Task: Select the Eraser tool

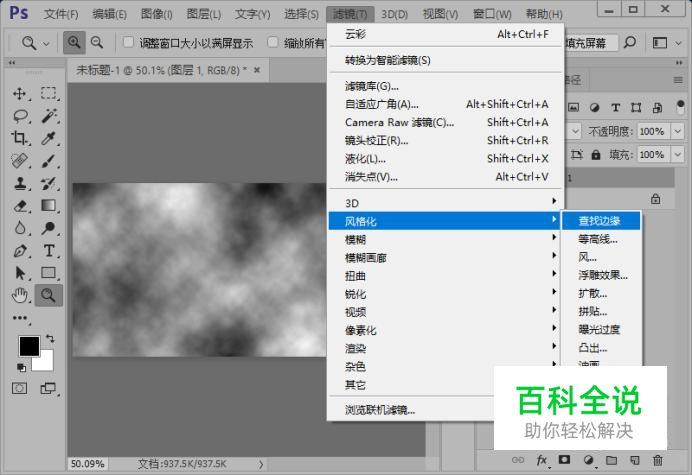Action: (19, 206)
